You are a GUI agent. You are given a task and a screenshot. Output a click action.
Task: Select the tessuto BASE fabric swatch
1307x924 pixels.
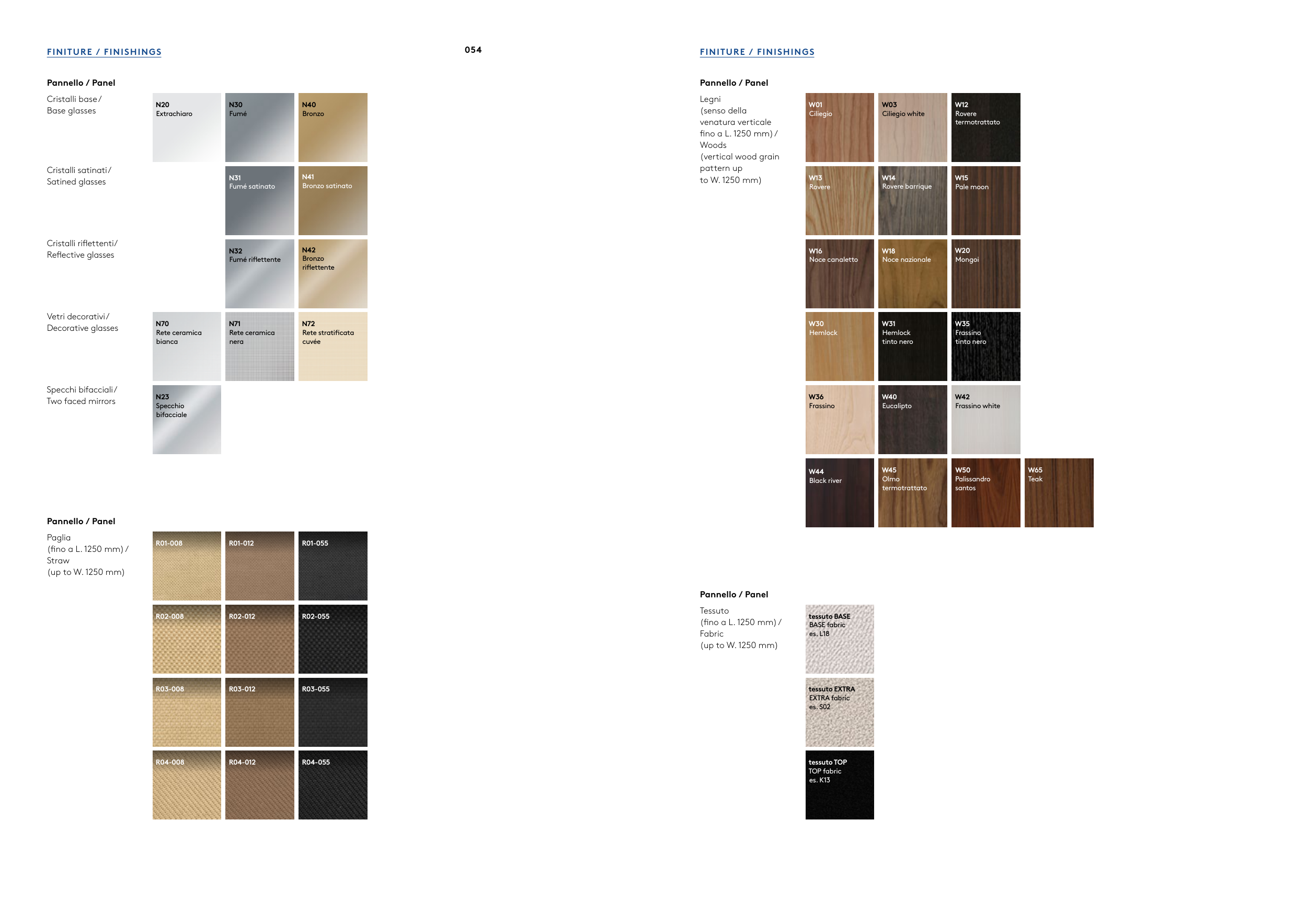pyautogui.click(x=839, y=639)
